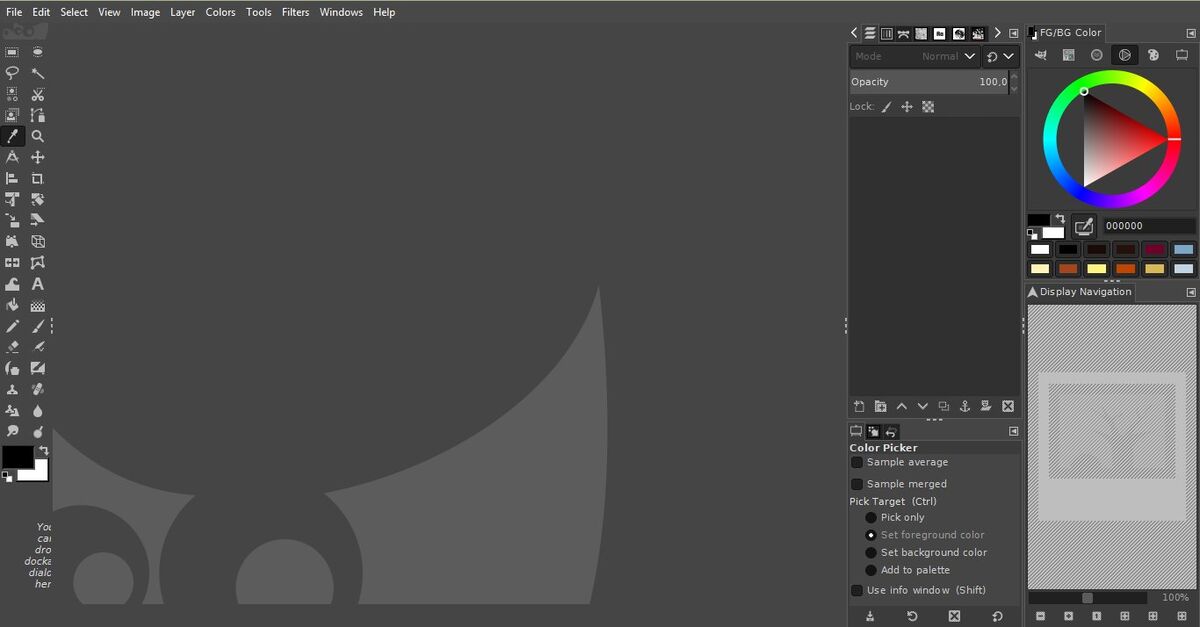Swap toolbox foreground and background colors

point(43,451)
